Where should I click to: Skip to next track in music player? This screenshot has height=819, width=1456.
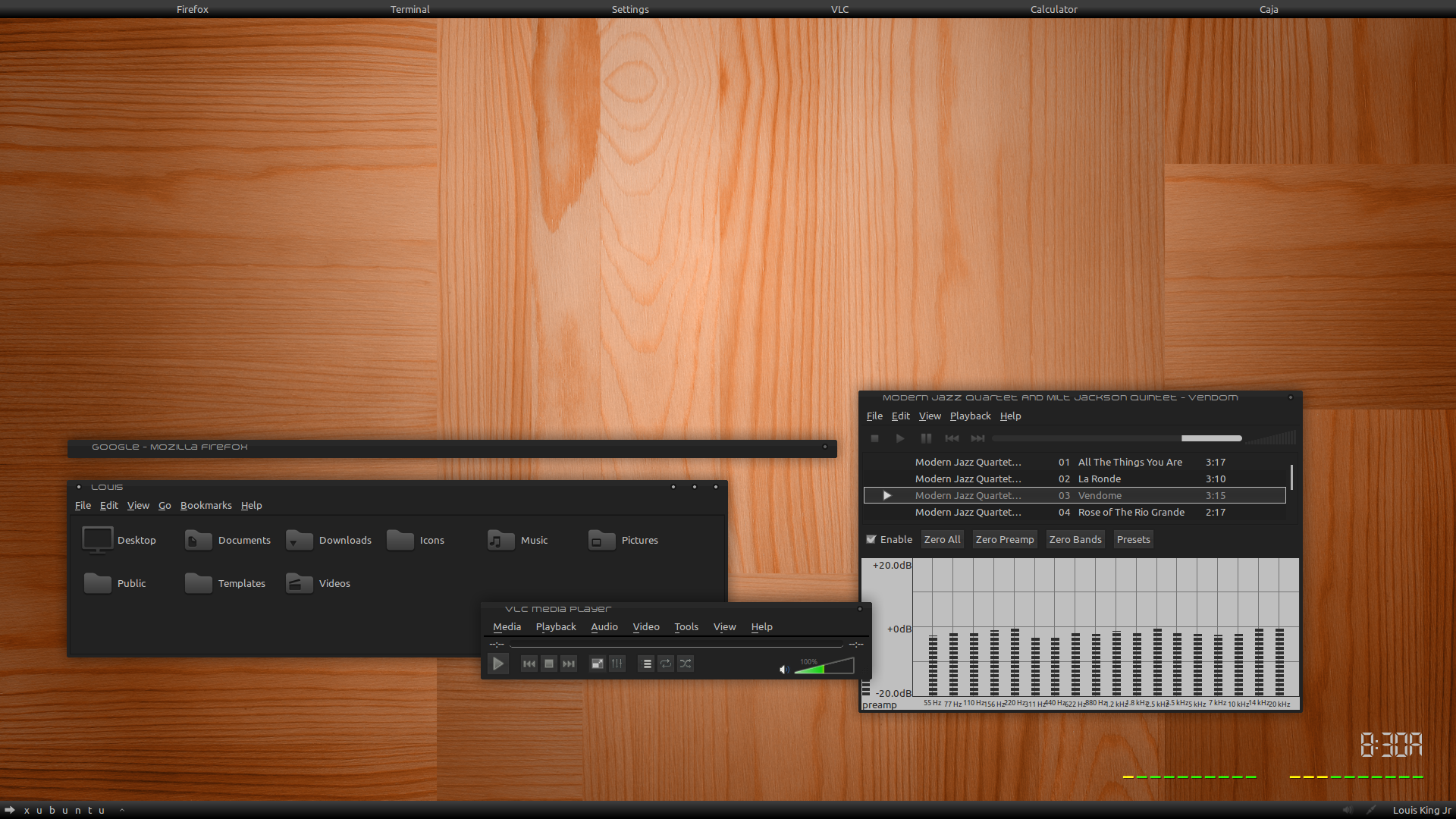coord(977,438)
